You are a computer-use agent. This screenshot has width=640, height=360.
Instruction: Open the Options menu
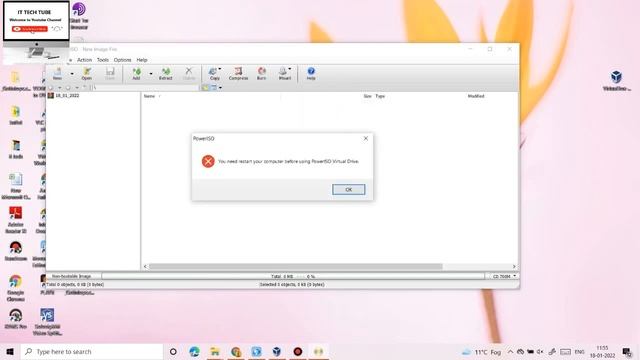(122, 60)
